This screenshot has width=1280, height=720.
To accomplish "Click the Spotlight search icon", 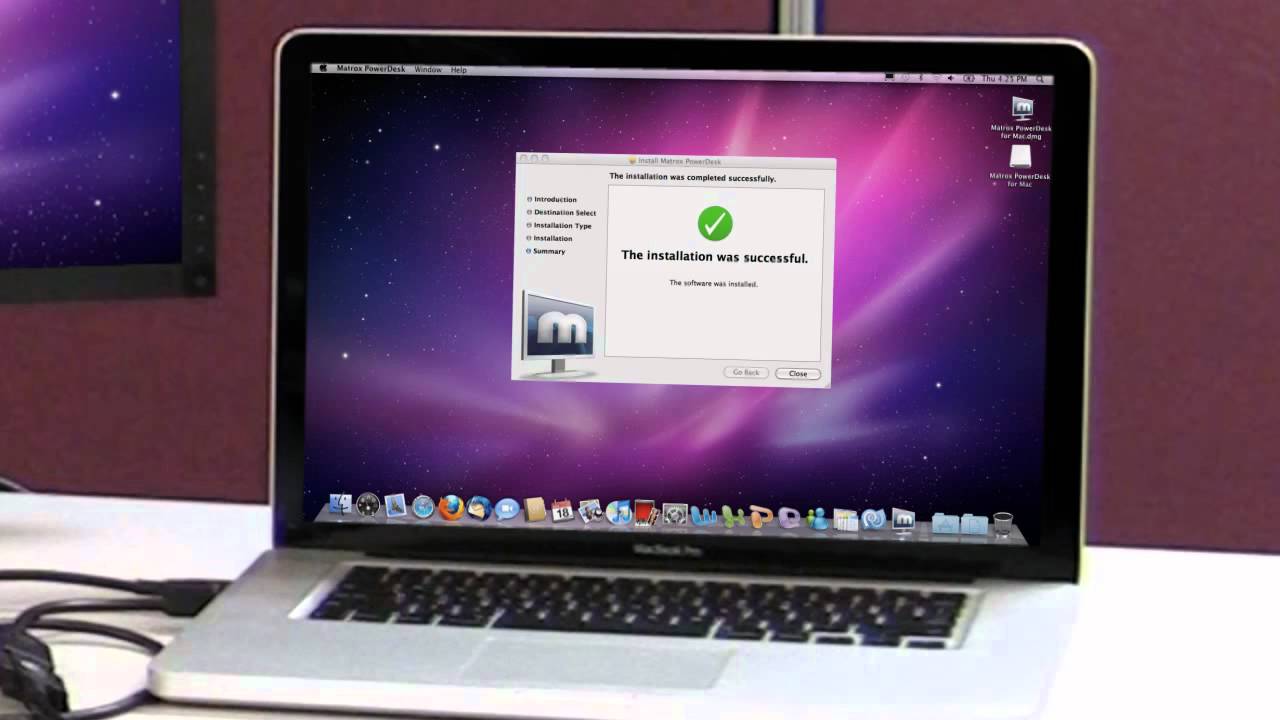I will click(1040, 78).
